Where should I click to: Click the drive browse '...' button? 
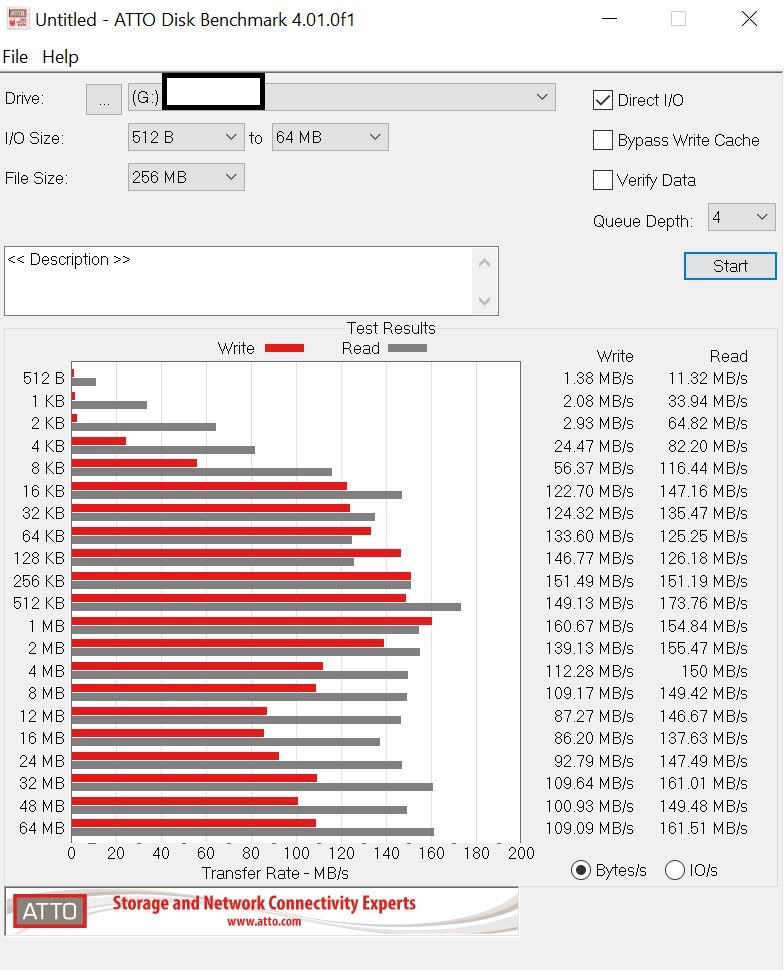point(103,99)
